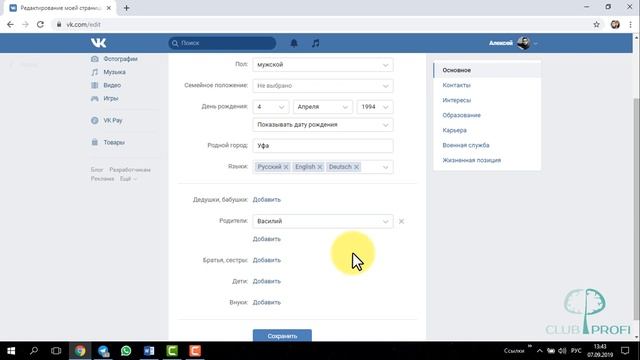Screen dimensions: 640x360
Task: Click the Сохранить button
Action: 282,336
